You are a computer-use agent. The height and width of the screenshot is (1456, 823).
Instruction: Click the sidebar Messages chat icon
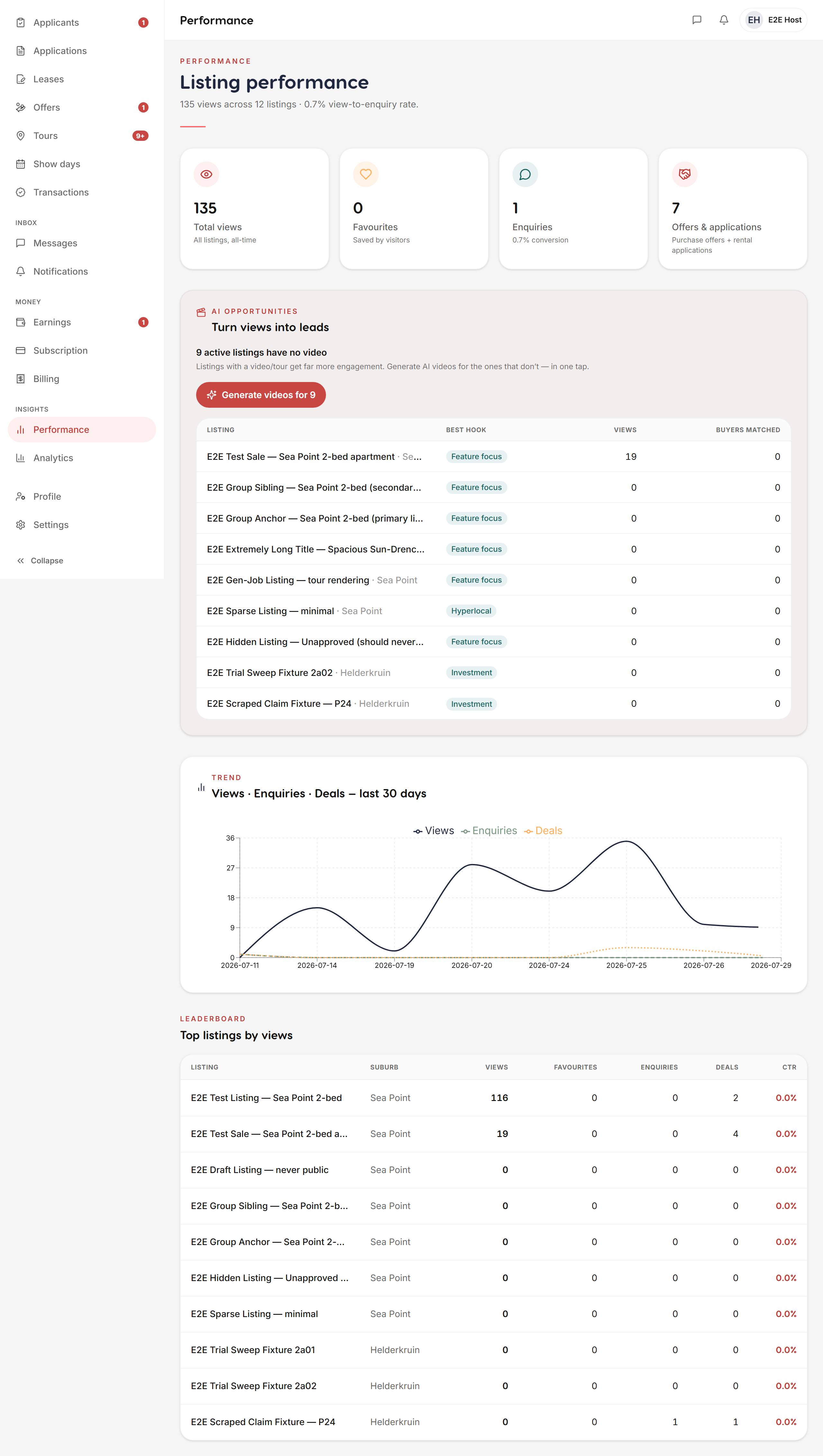click(x=21, y=243)
